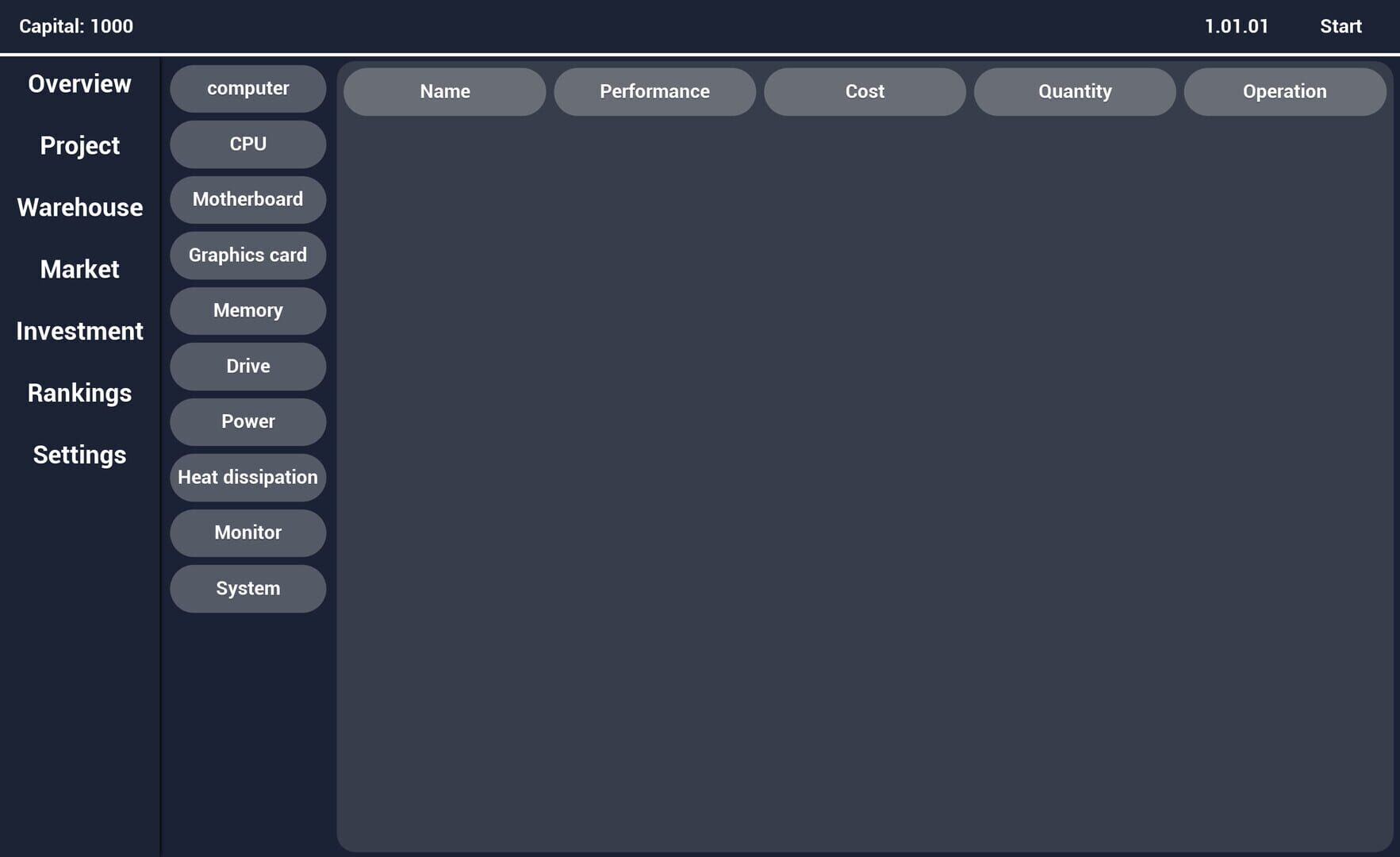1400x857 pixels.
Task: Open the Rankings page
Action: (x=79, y=393)
